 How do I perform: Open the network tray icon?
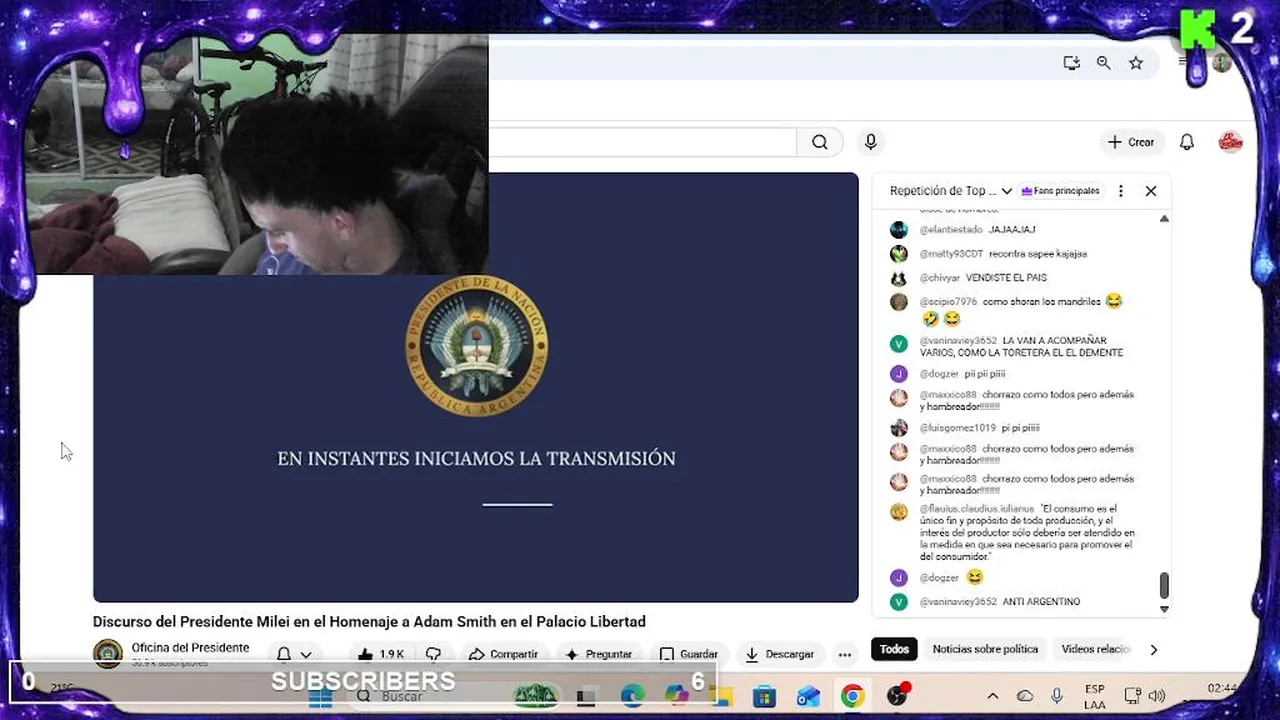point(1133,696)
